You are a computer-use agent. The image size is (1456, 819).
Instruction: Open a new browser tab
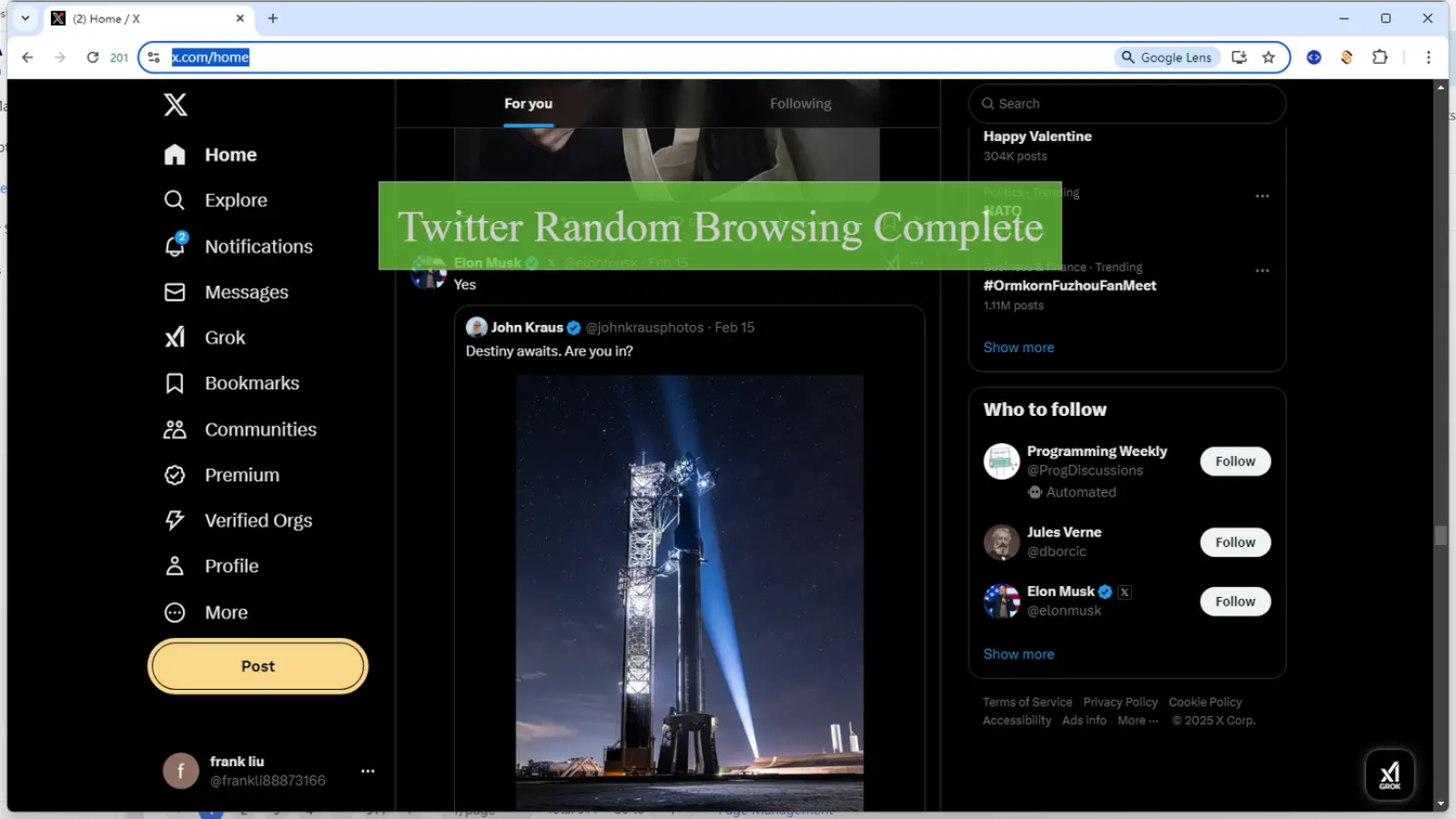pyautogui.click(x=273, y=18)
